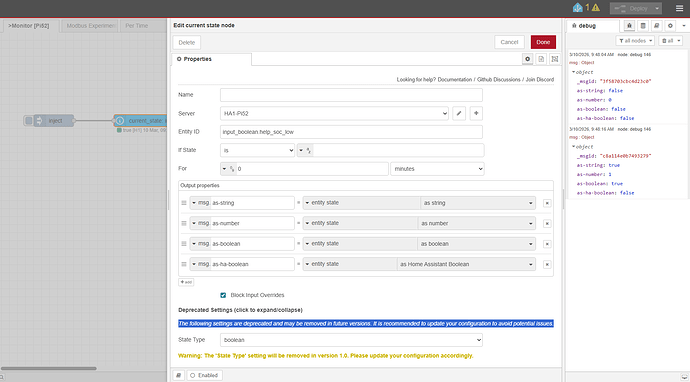Open the 'as boolean' format dropdown
This screenshot has height=382, width=690.
coord(476,244)
